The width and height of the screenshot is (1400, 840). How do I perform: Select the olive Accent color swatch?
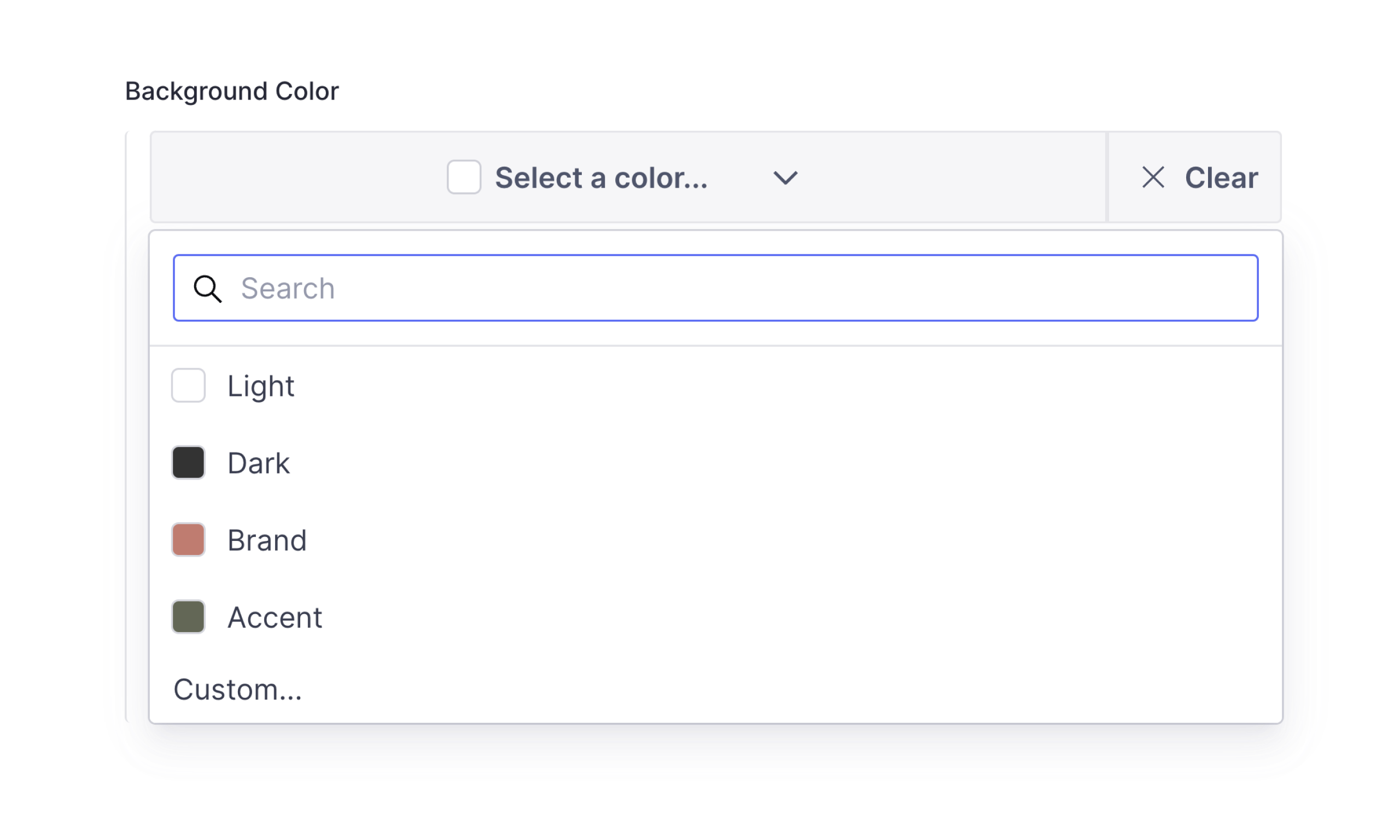(x=188, y=616)
